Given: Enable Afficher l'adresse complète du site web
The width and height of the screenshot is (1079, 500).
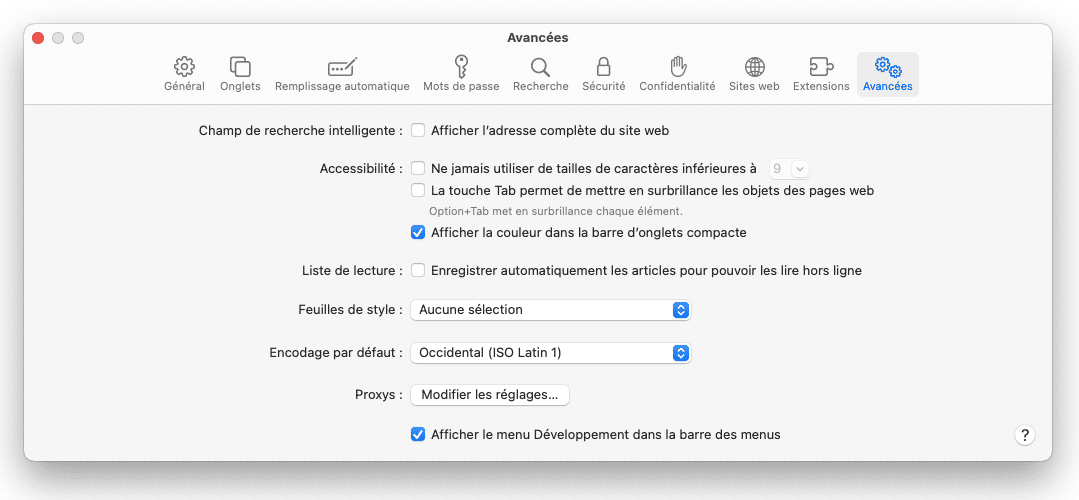Looking at the screenshot, I should point(418,130).
